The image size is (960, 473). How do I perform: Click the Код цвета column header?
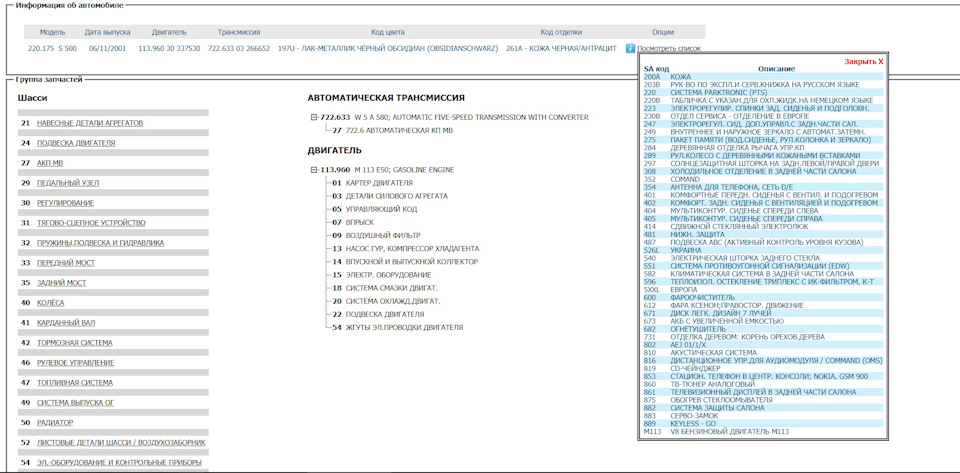[388, 32]
